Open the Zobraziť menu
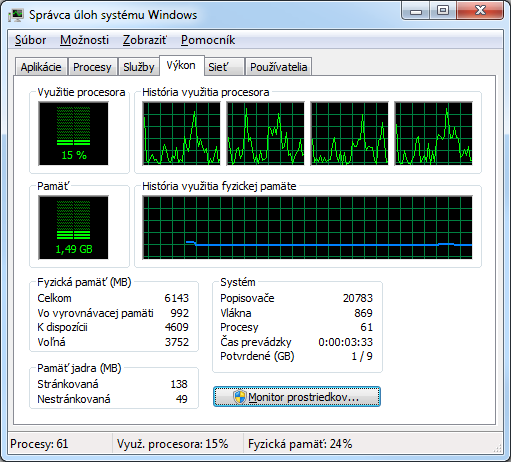This screenshot has height=462, width=511. [145, 40]
